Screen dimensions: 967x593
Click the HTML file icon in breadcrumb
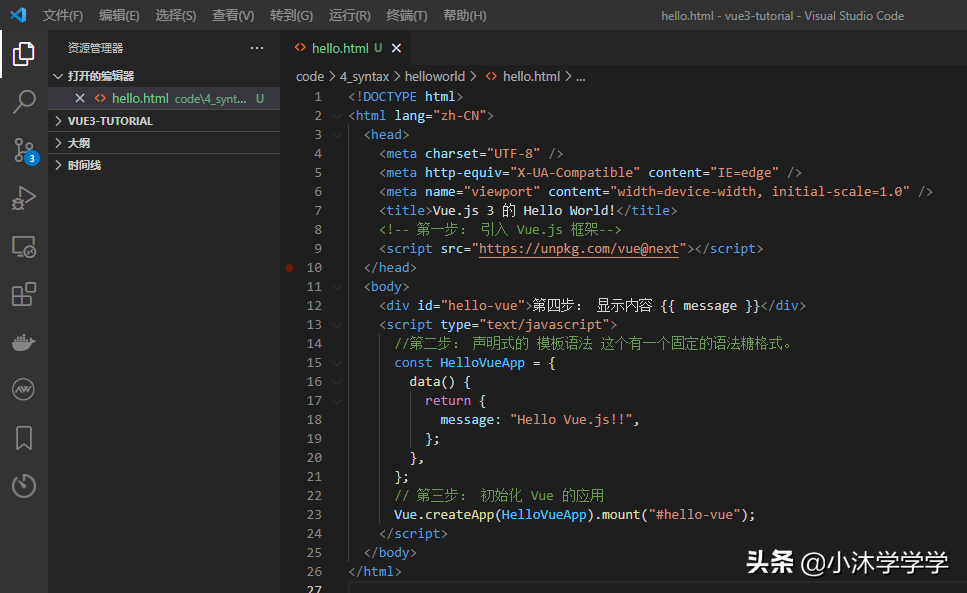pos(491,76)
